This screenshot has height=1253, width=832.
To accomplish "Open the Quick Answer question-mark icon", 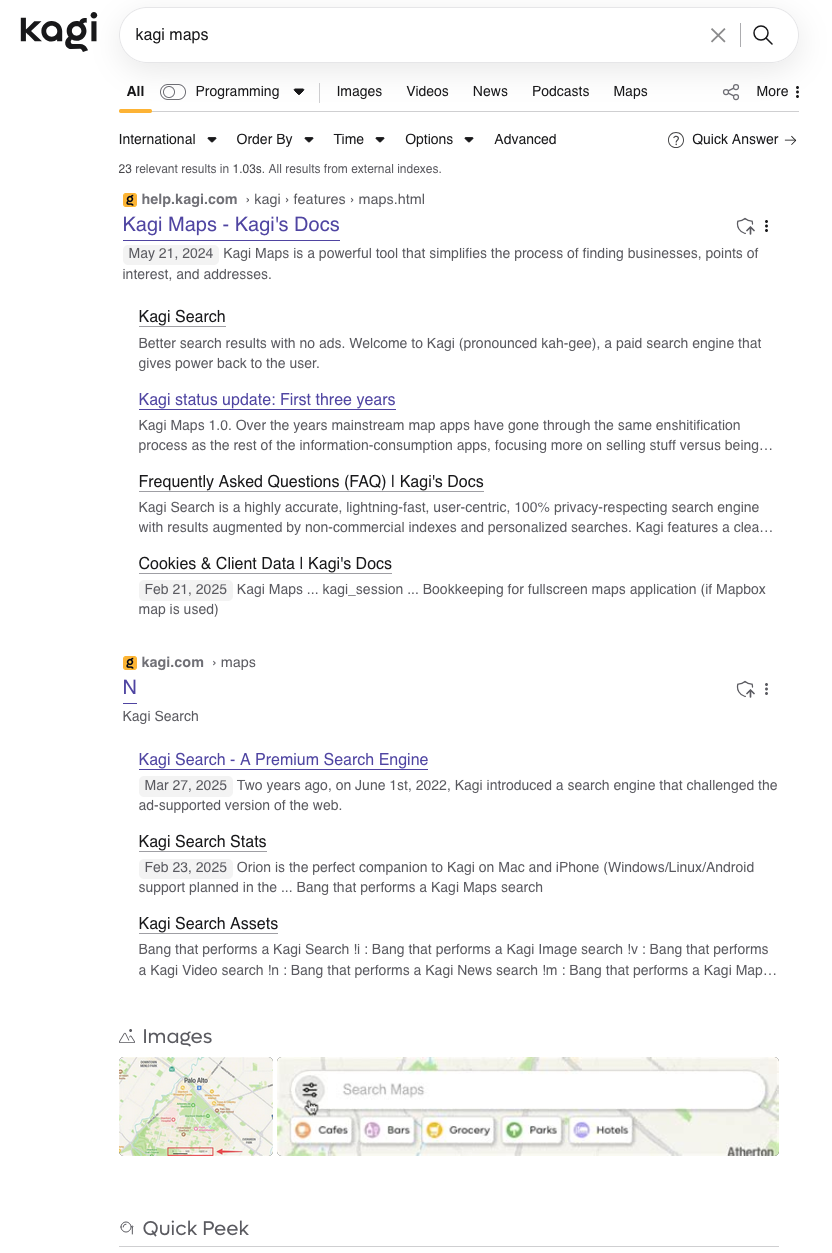I will point(676,140).
